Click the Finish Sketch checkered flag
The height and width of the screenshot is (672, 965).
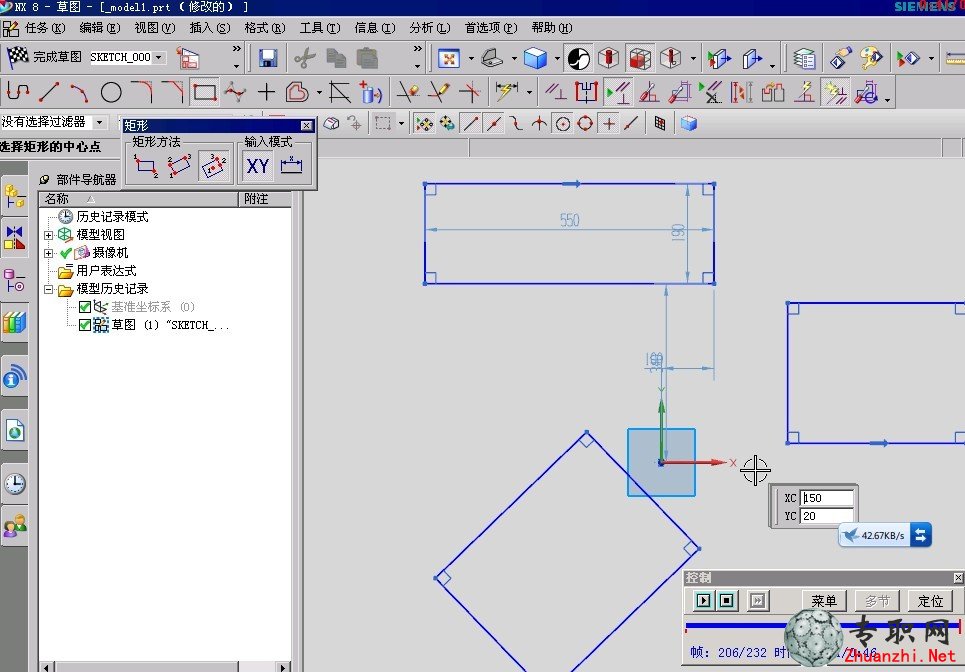point(18,57)
